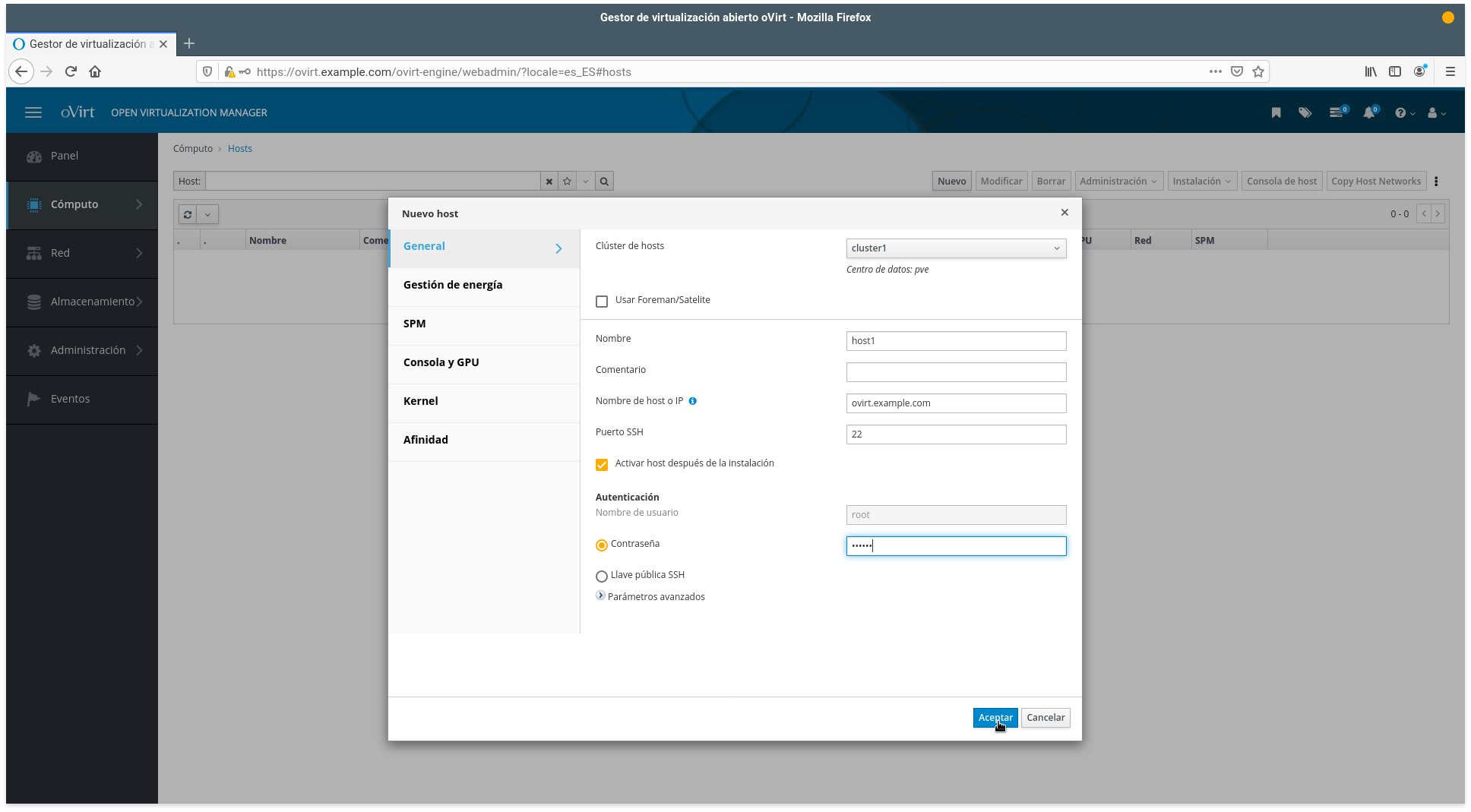Click the Cancelar button
The height and width of the screenshot is (812, 1471).
pyautogui.click(x=1046, y=718)
